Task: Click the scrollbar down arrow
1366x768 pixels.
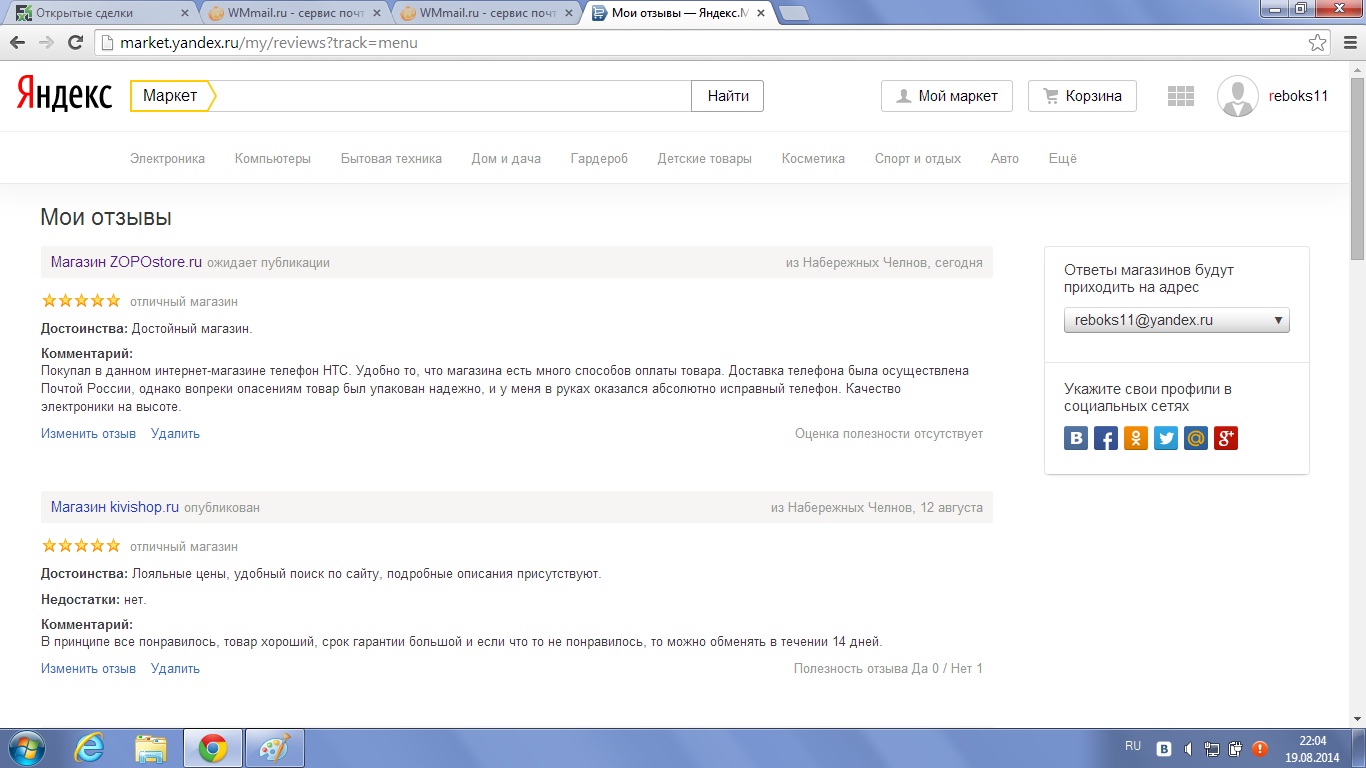Action: click(x=1357, y=718)
